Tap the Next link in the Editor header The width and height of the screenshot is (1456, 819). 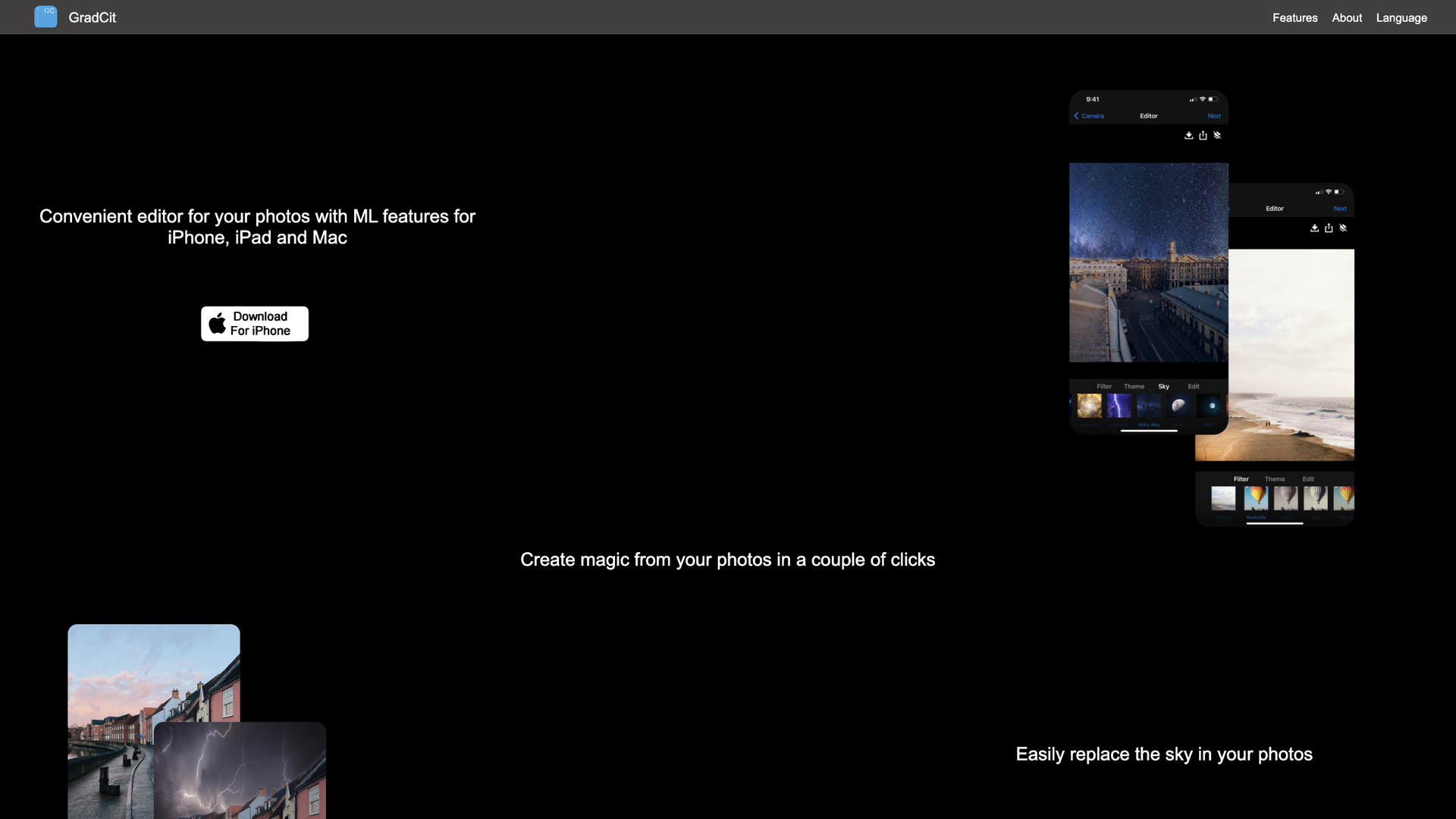click(1214, 116)
